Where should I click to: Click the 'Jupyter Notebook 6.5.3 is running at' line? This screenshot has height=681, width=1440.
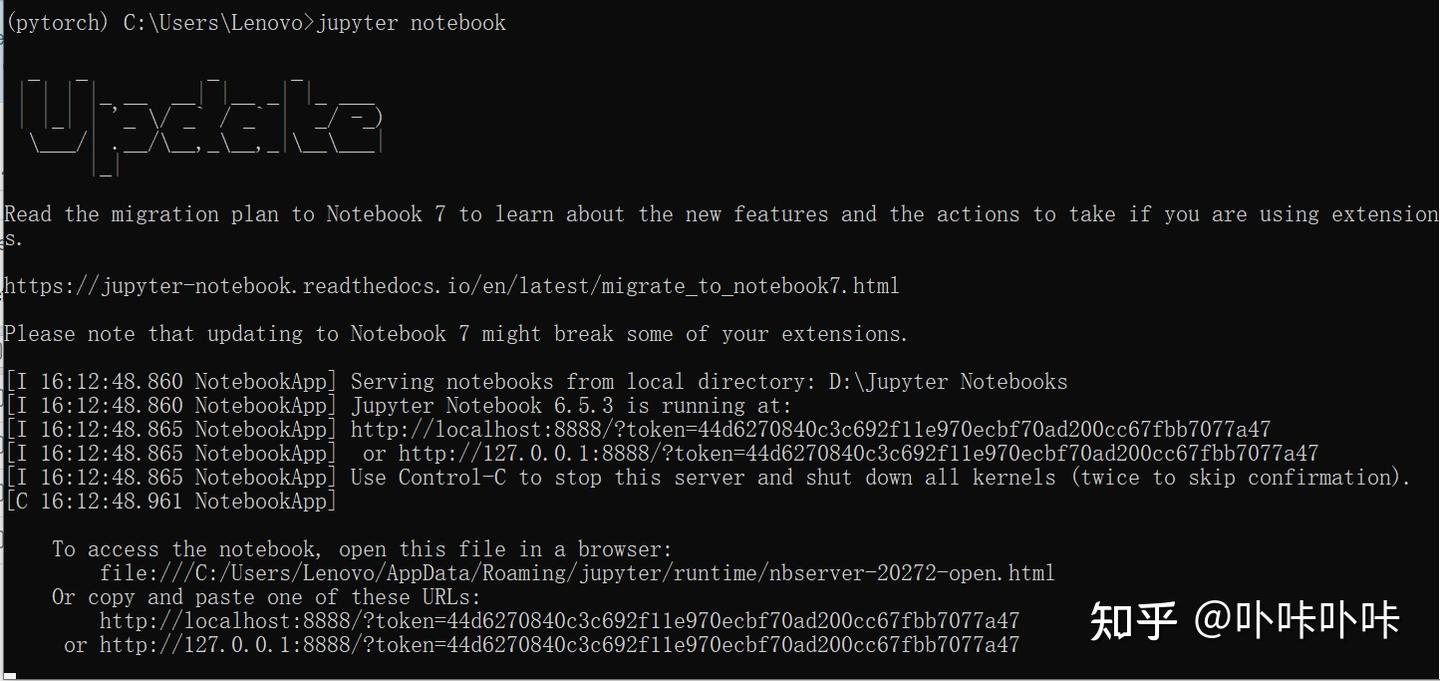click(x=570, y=406)
